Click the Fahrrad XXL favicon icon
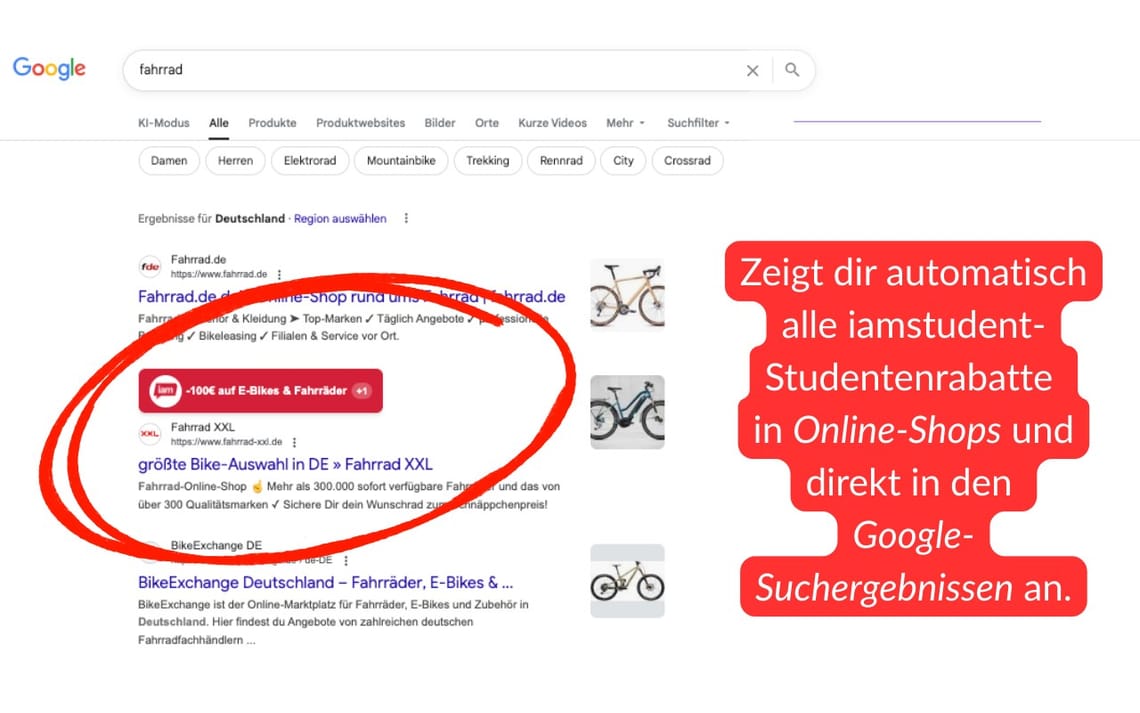Image resolution: width=1140 pixels, height=713 pixels. 150,434
